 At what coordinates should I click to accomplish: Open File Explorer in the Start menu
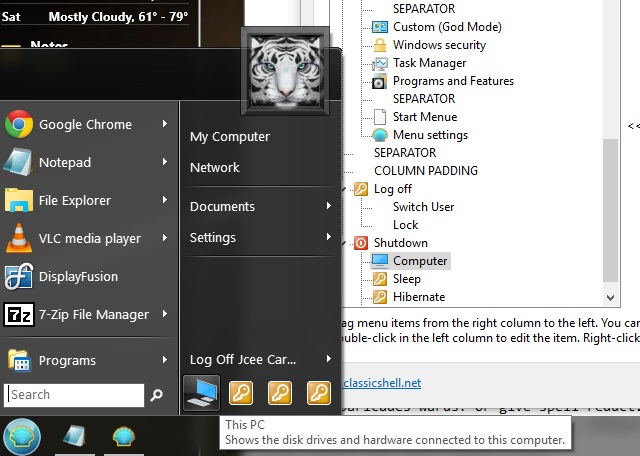(74, 201)
